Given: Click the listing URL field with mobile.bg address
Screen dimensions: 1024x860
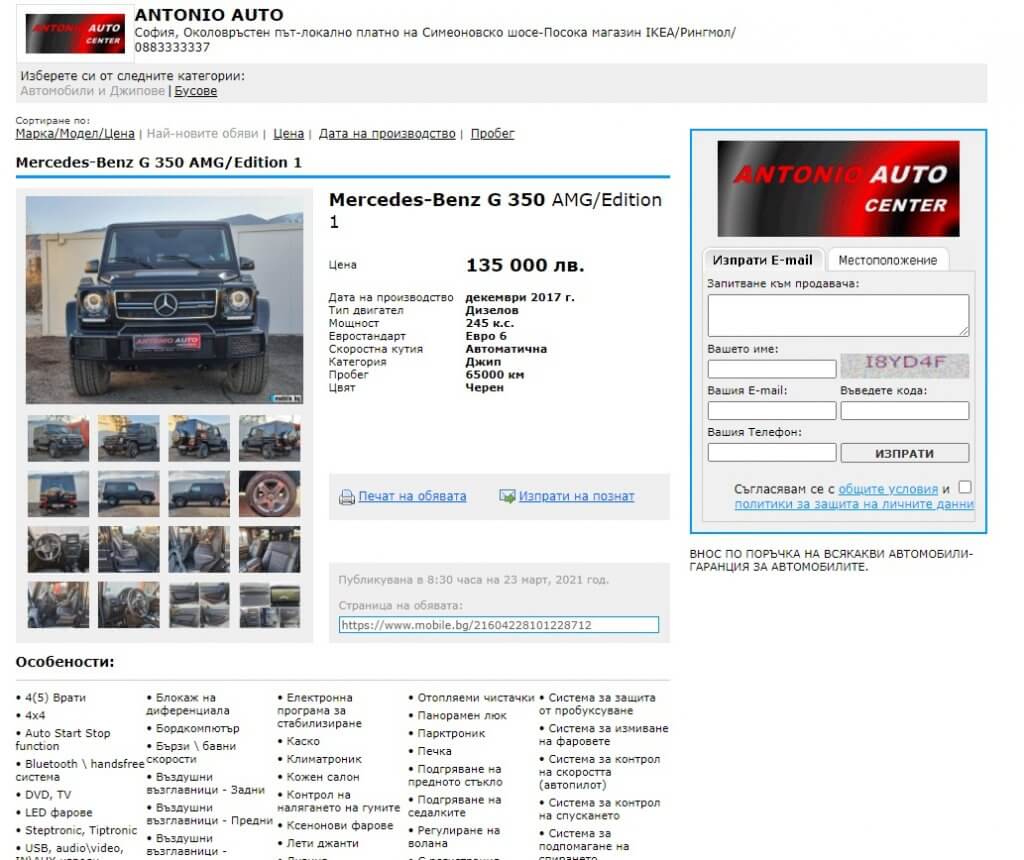Looking at the screenshot, I should pyautogui.click(x=498, y=625).
